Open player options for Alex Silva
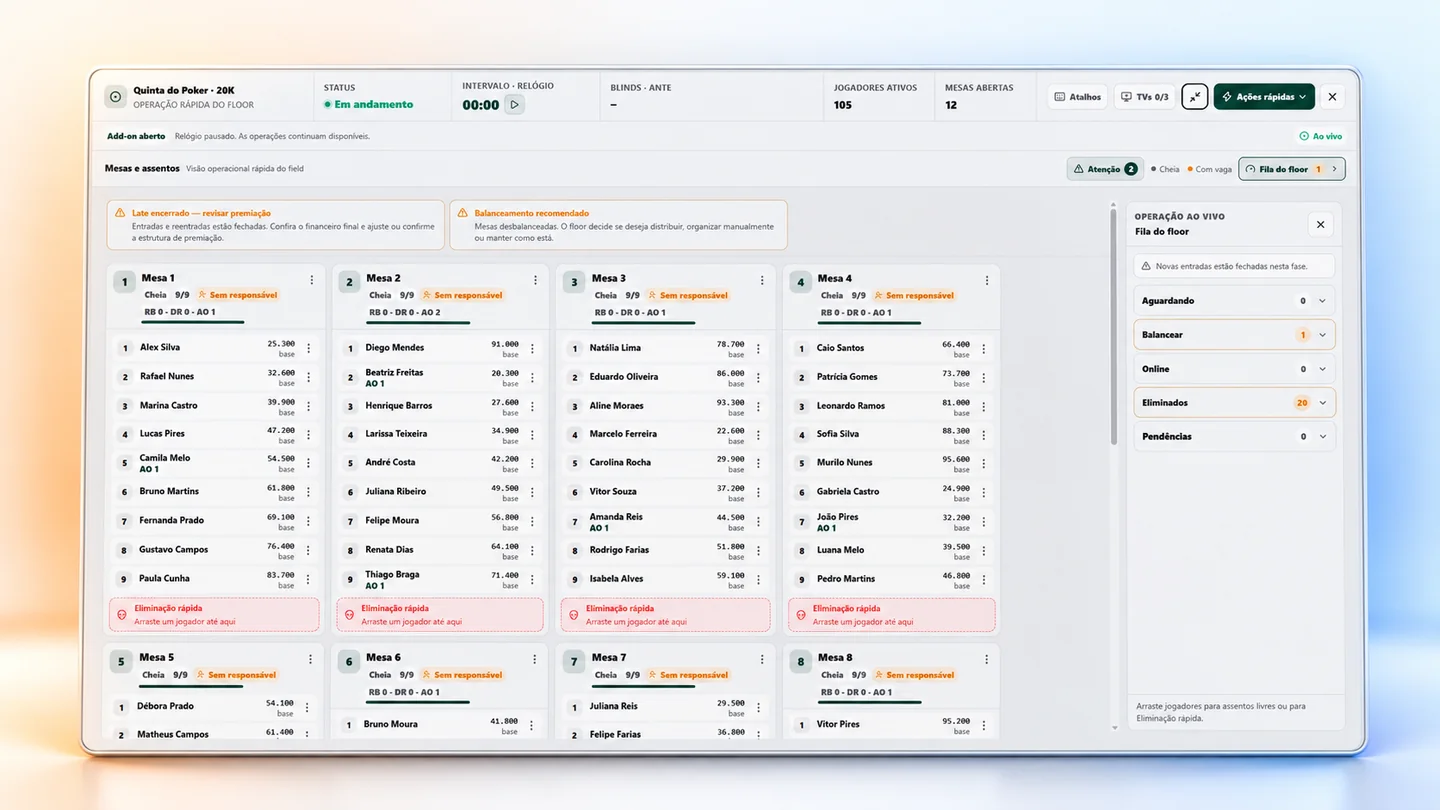 pyautogui.click(x=308, y=348)
